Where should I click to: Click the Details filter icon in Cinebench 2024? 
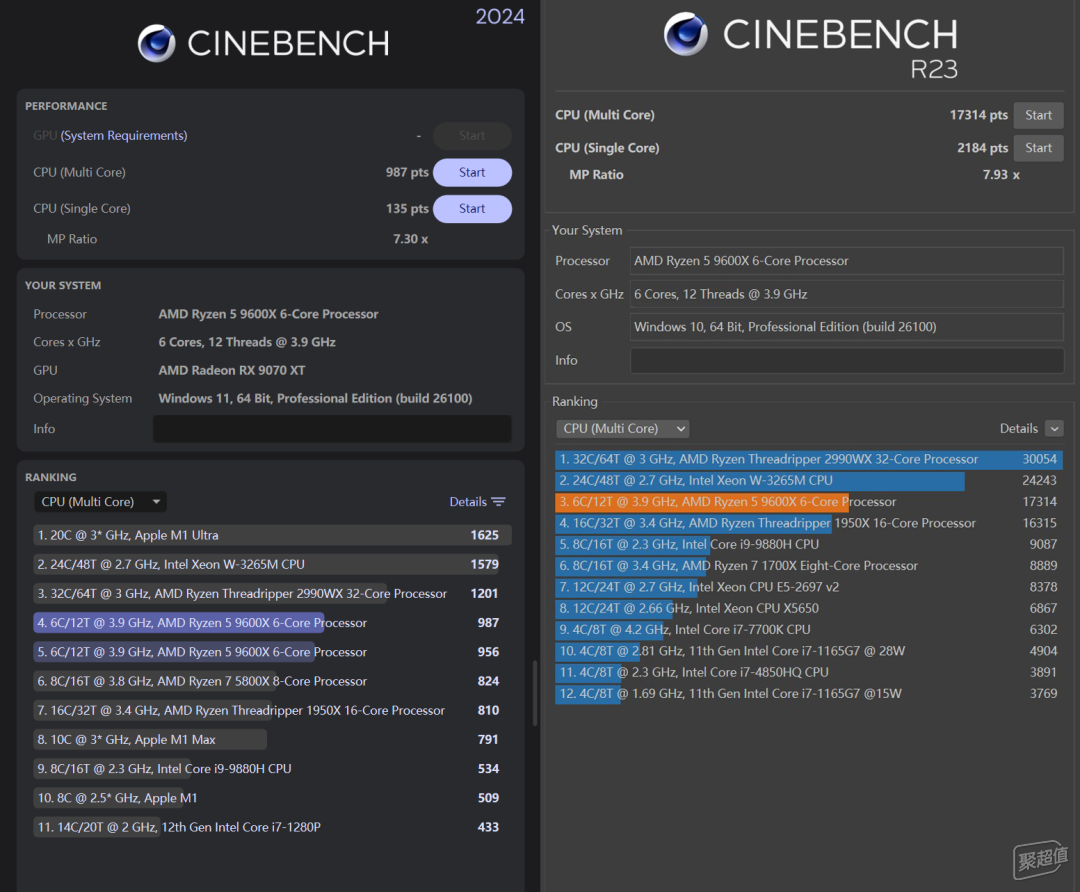coord(499,501)
